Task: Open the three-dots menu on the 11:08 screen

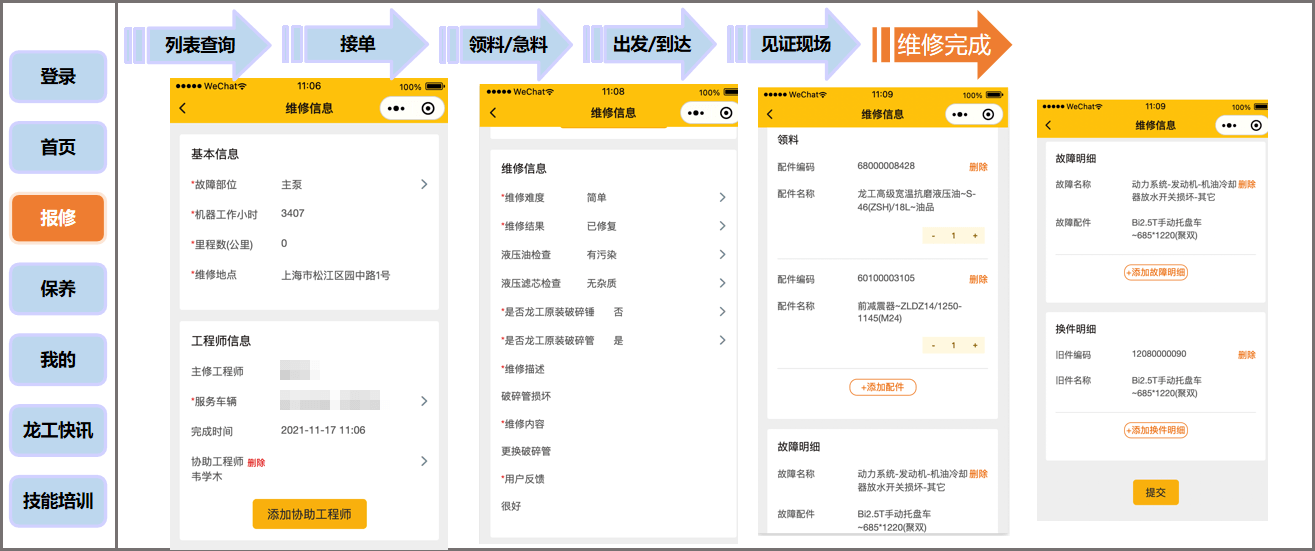Action: (698, 113)
